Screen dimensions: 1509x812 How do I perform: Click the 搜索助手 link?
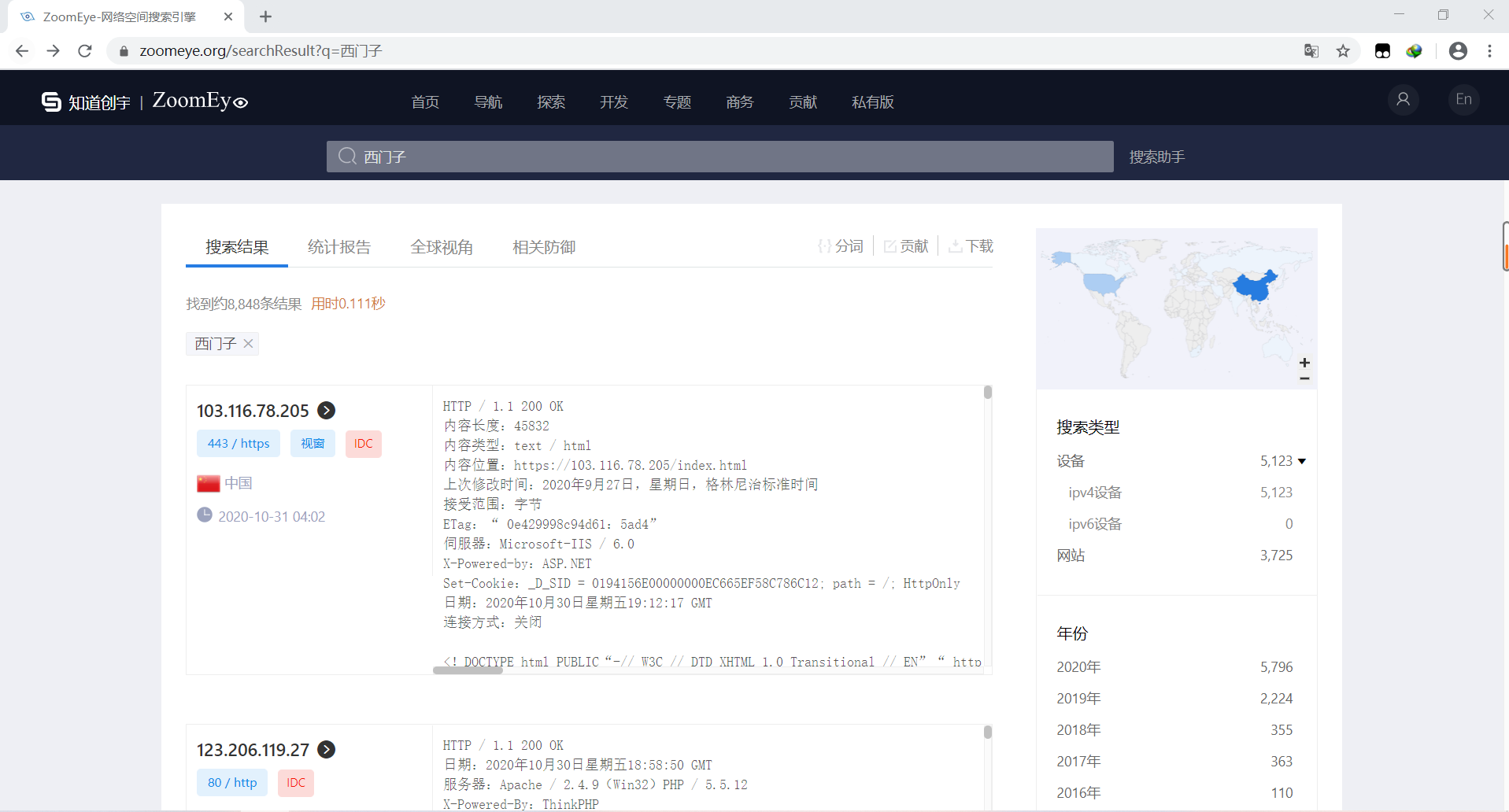tap(1156, 156)
